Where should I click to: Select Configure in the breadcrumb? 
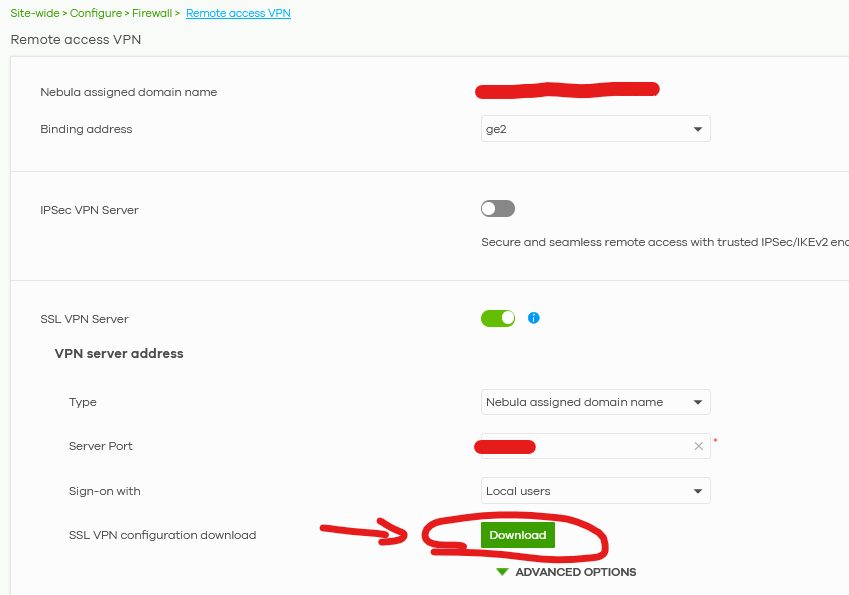tap(96, 13)
